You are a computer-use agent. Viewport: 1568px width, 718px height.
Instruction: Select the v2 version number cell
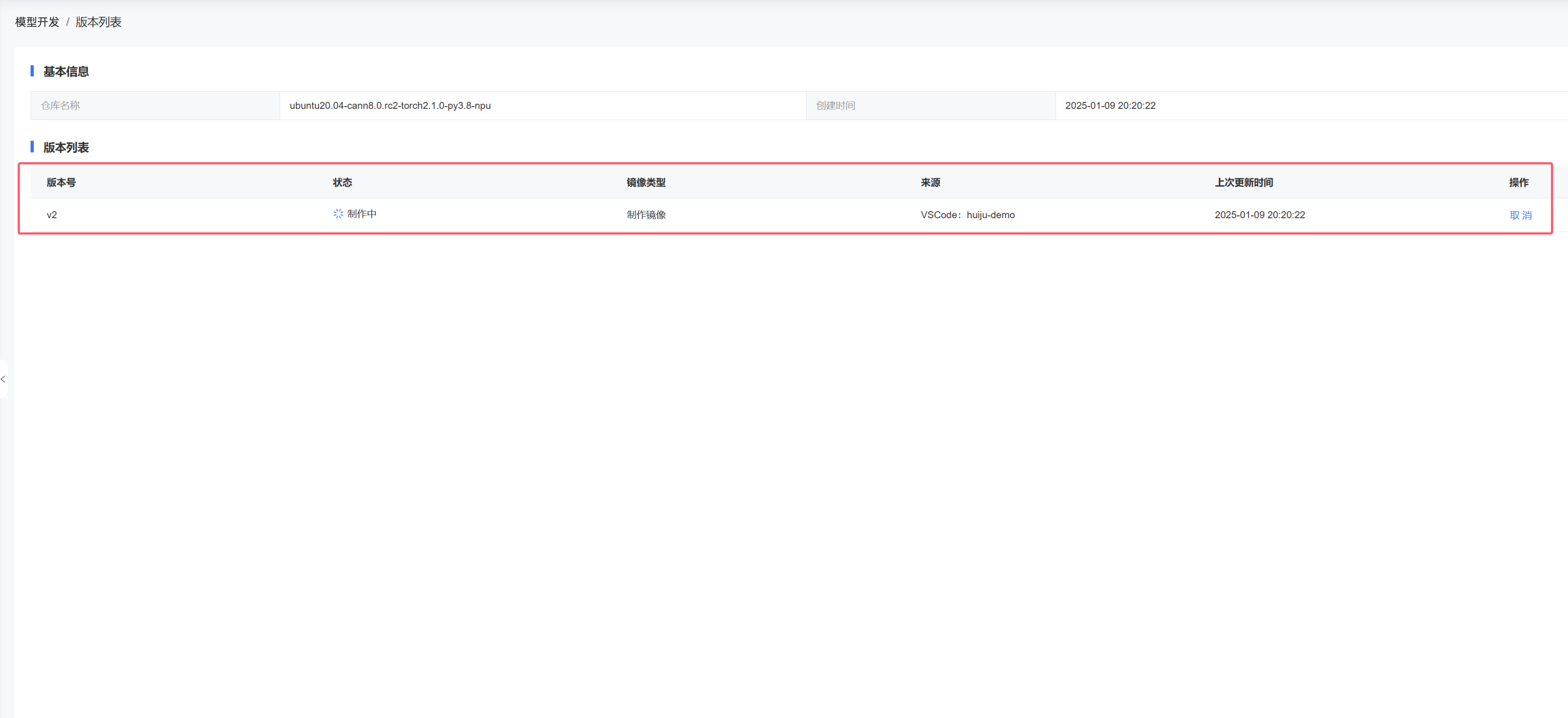52,215
